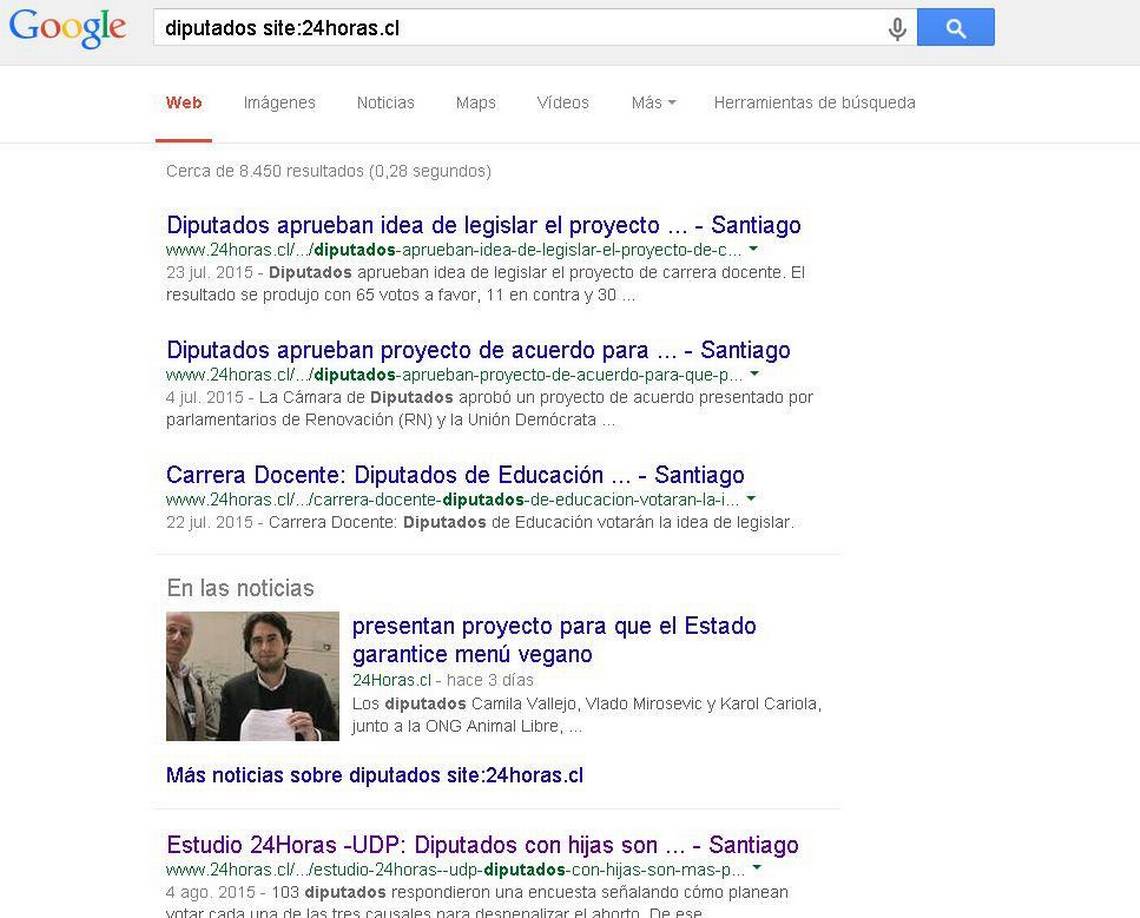Click URL 'www.24horas.cl/.../diputados-aprueban-proyecto-de-acuerdo'

(454, 374)
